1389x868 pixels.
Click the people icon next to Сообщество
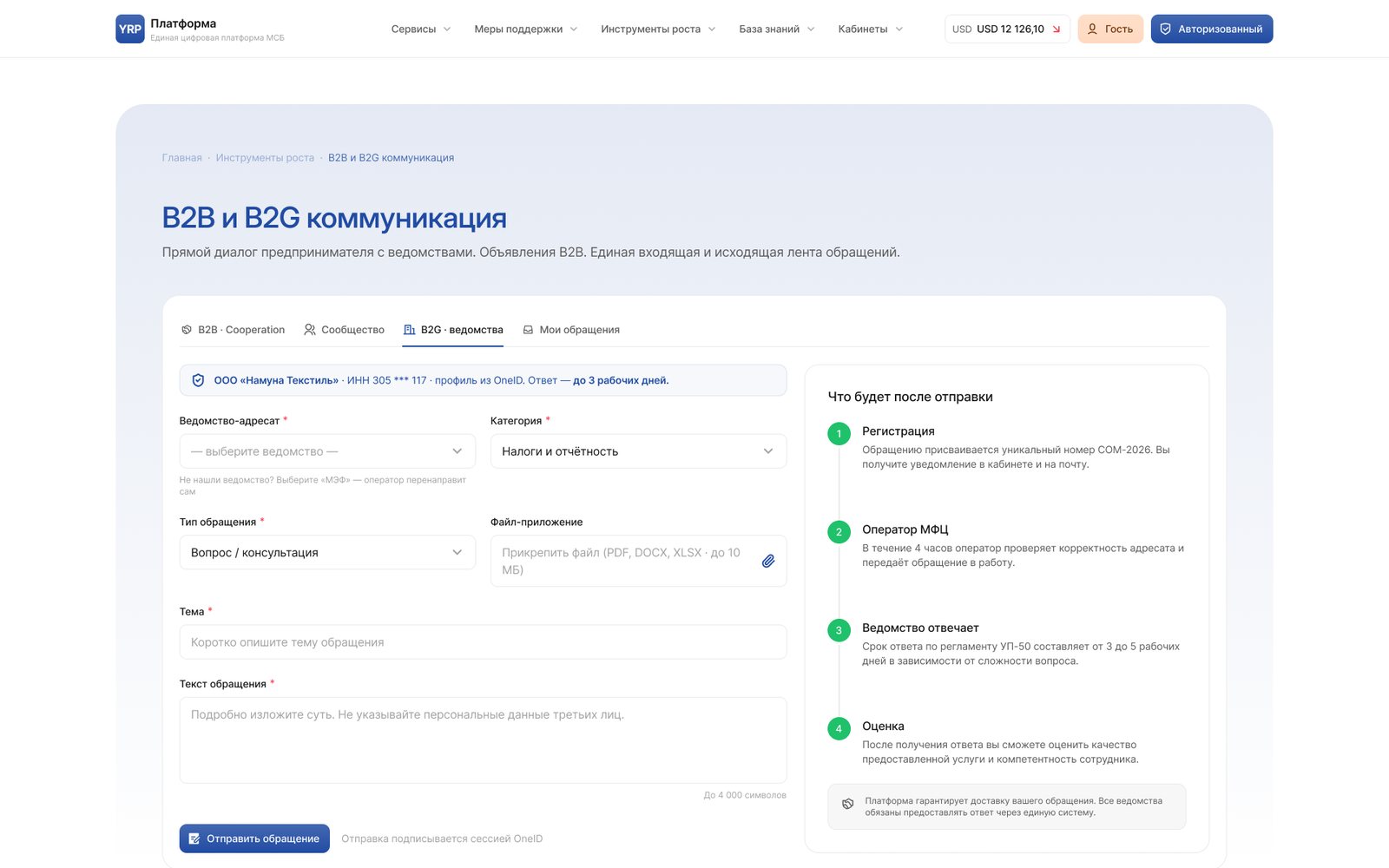tap(310, 330)
